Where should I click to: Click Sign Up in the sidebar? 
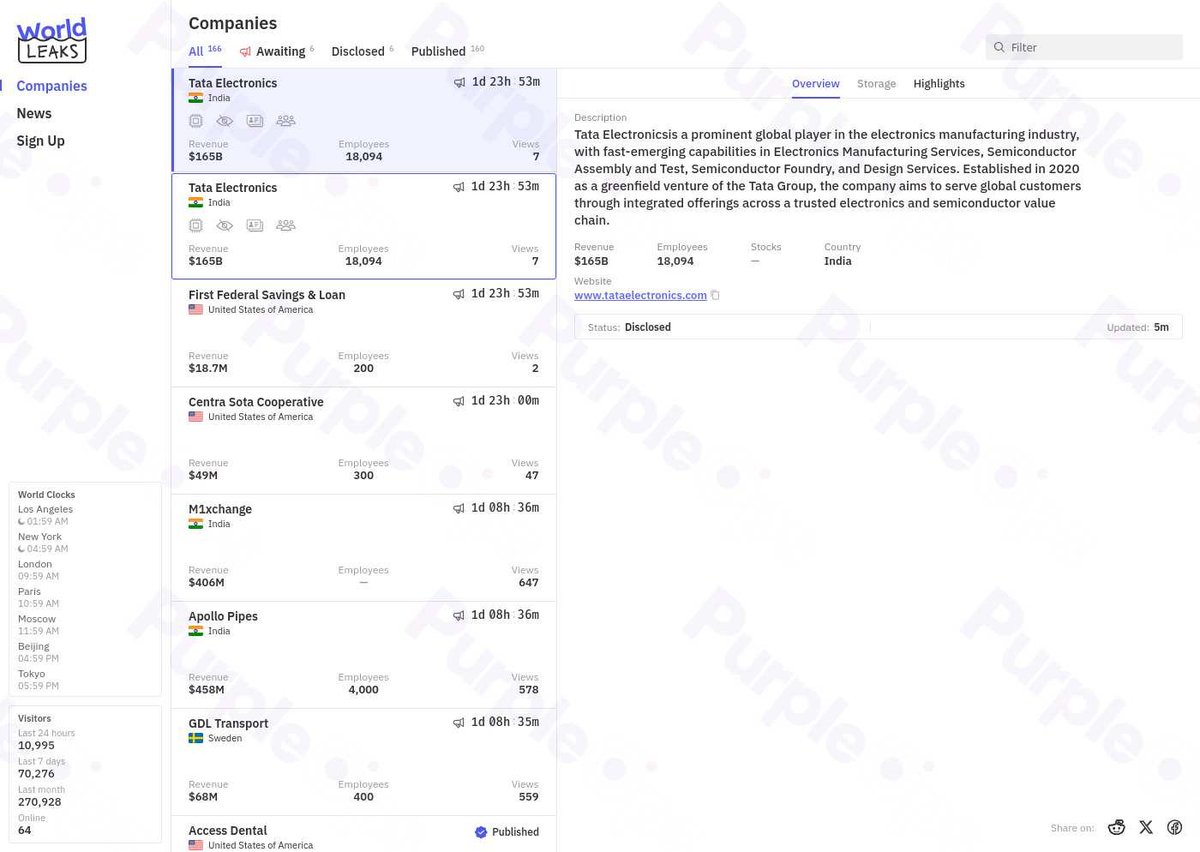tap(41, 141)
